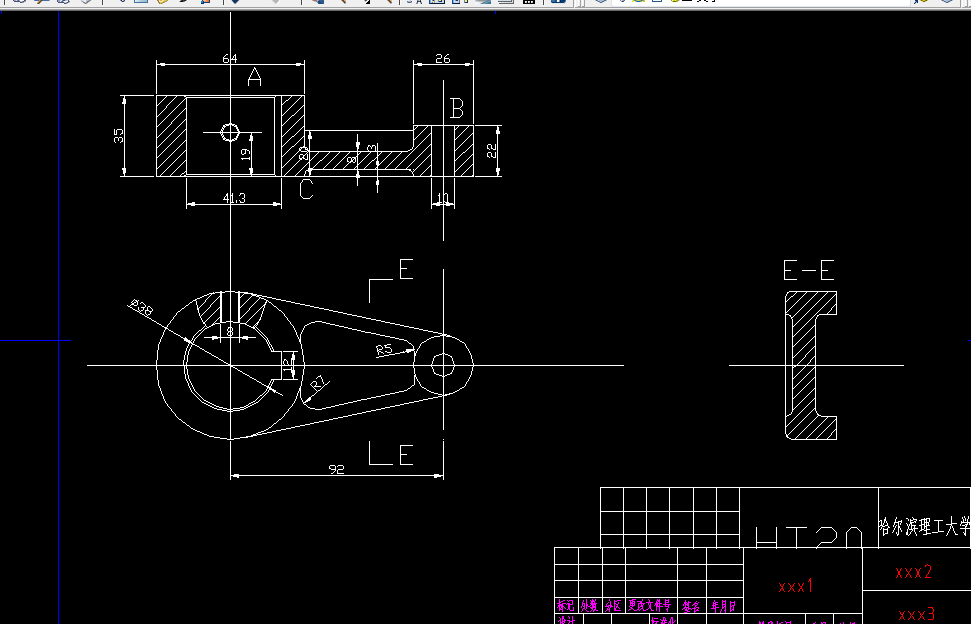Image resolution: width=971 pixels, height=624 pixels.
Task: Select the hatched E-E cross-section shape
Action: [x=811, y=365]
